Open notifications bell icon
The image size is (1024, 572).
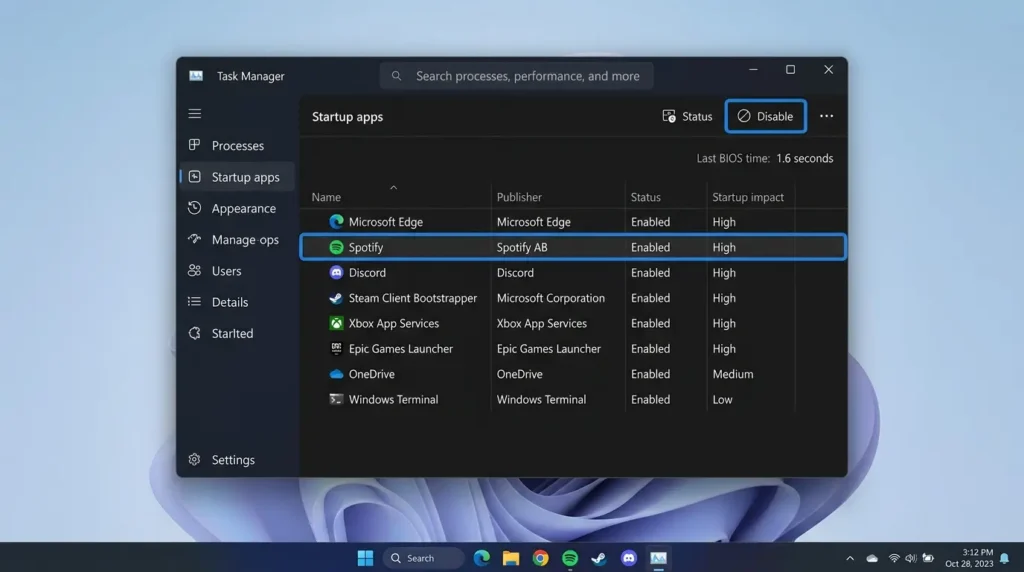pyautogui.click(x=1005, y=558)
